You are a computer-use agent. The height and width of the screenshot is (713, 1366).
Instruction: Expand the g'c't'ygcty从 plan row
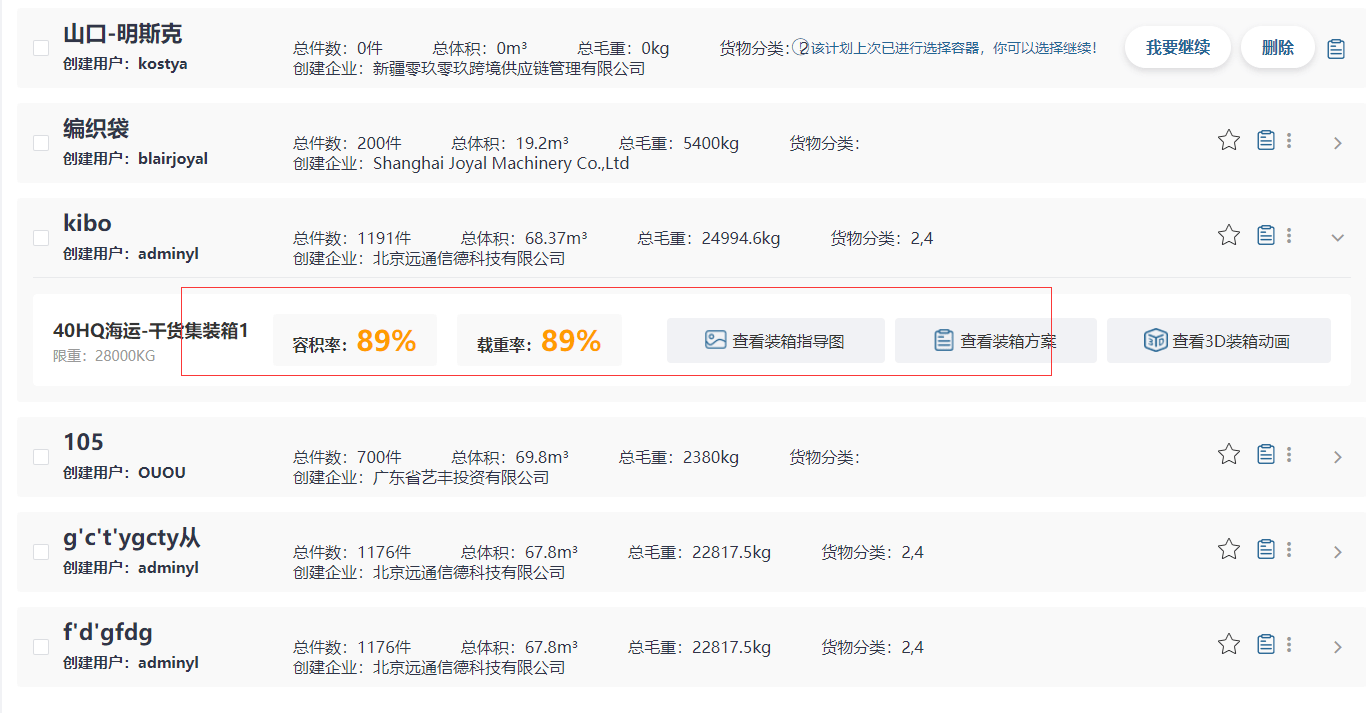pos(1338,552)
